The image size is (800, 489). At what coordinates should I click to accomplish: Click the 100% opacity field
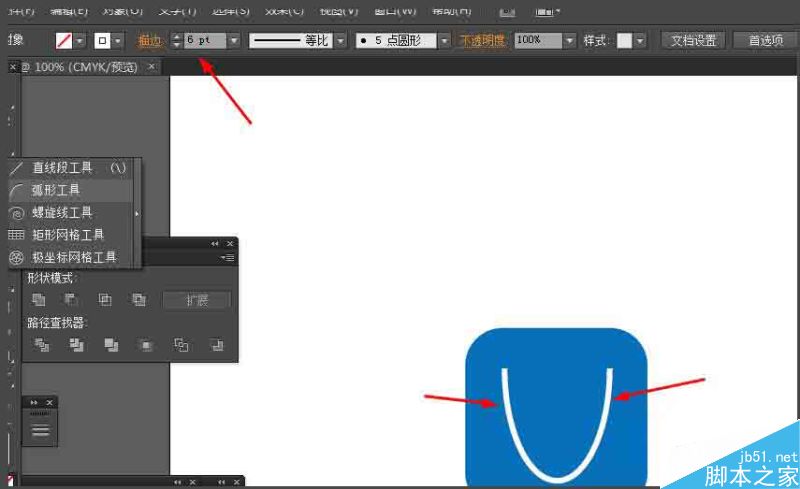click(x=538, y=40)
